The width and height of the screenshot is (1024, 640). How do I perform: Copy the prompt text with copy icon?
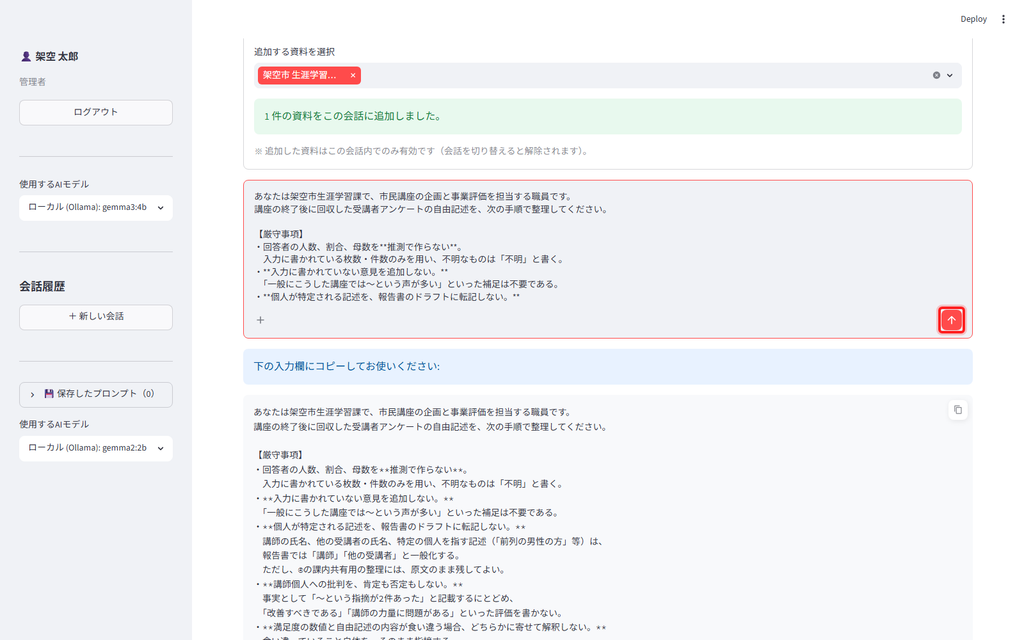[x=957, y=410]
